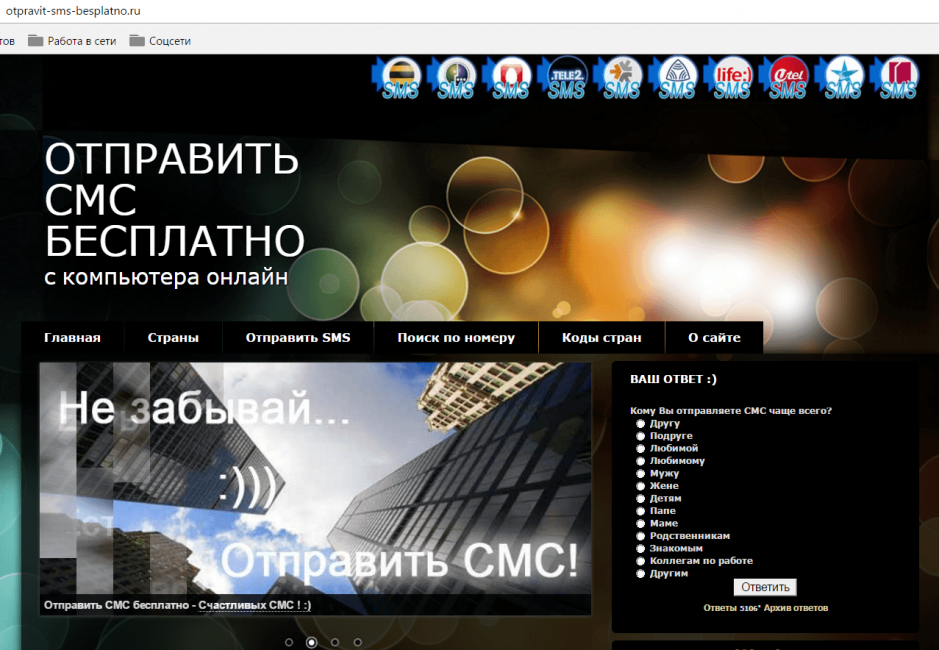Viewport: 939px width, 650px height.
Task: Click the Beeline SMS operator icon
Action: pos(400,78)
